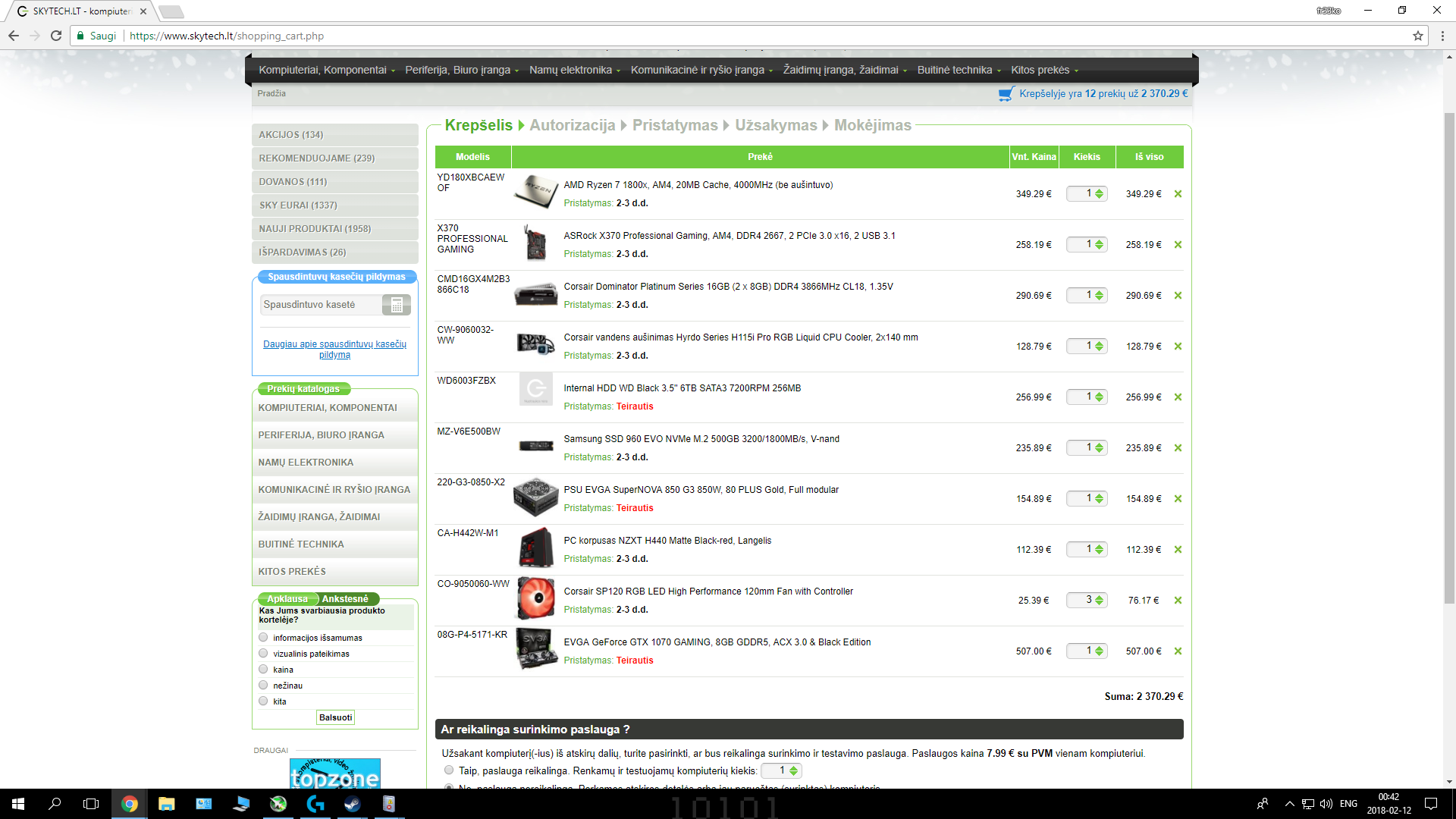This screenshot has height=819, width=1456.
Task: Open REKOMENDUOJAME (239) sidebar category
Action: 334,158
